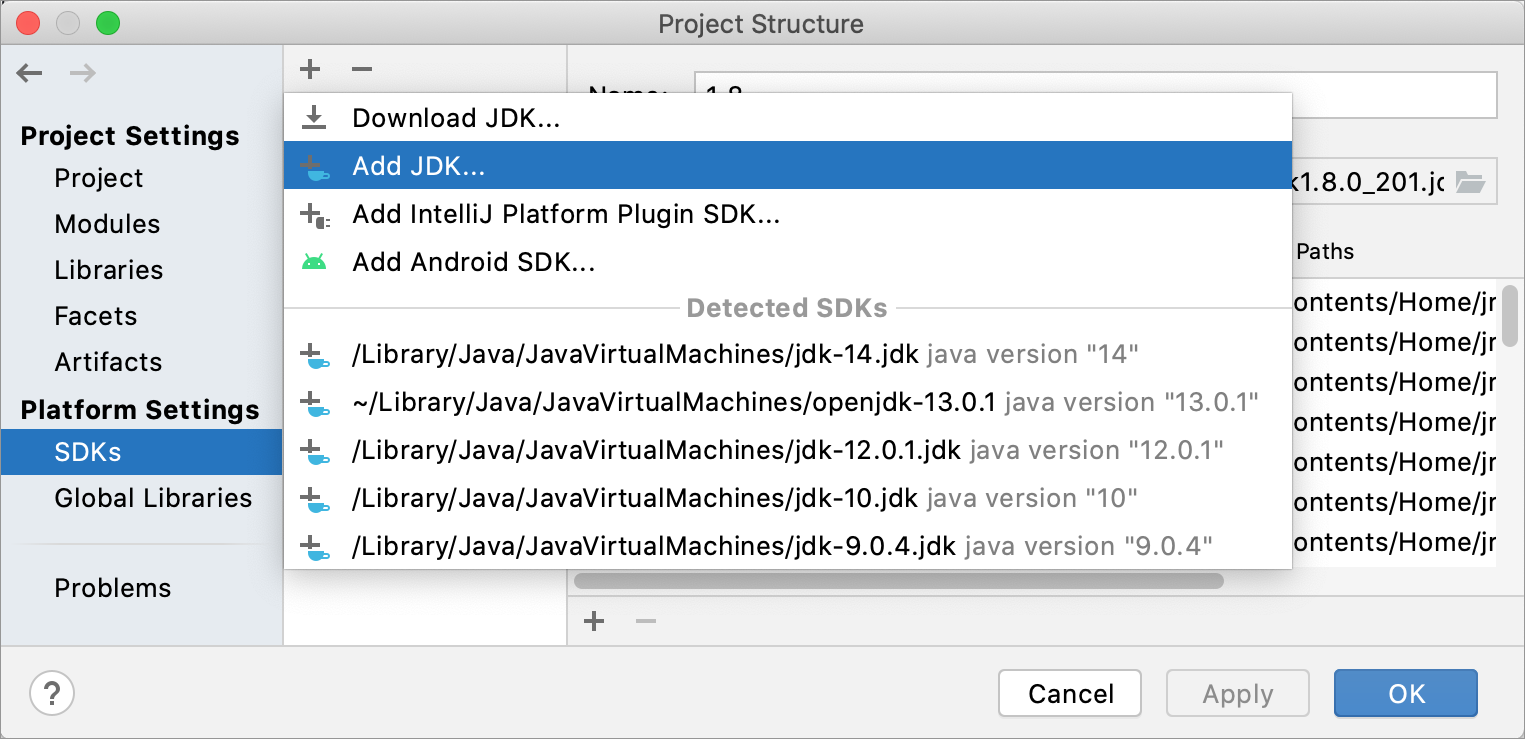Viewport: 1525px width, 739px height.
Task: Click the back navigation arrow
Action: pos(29,72)
